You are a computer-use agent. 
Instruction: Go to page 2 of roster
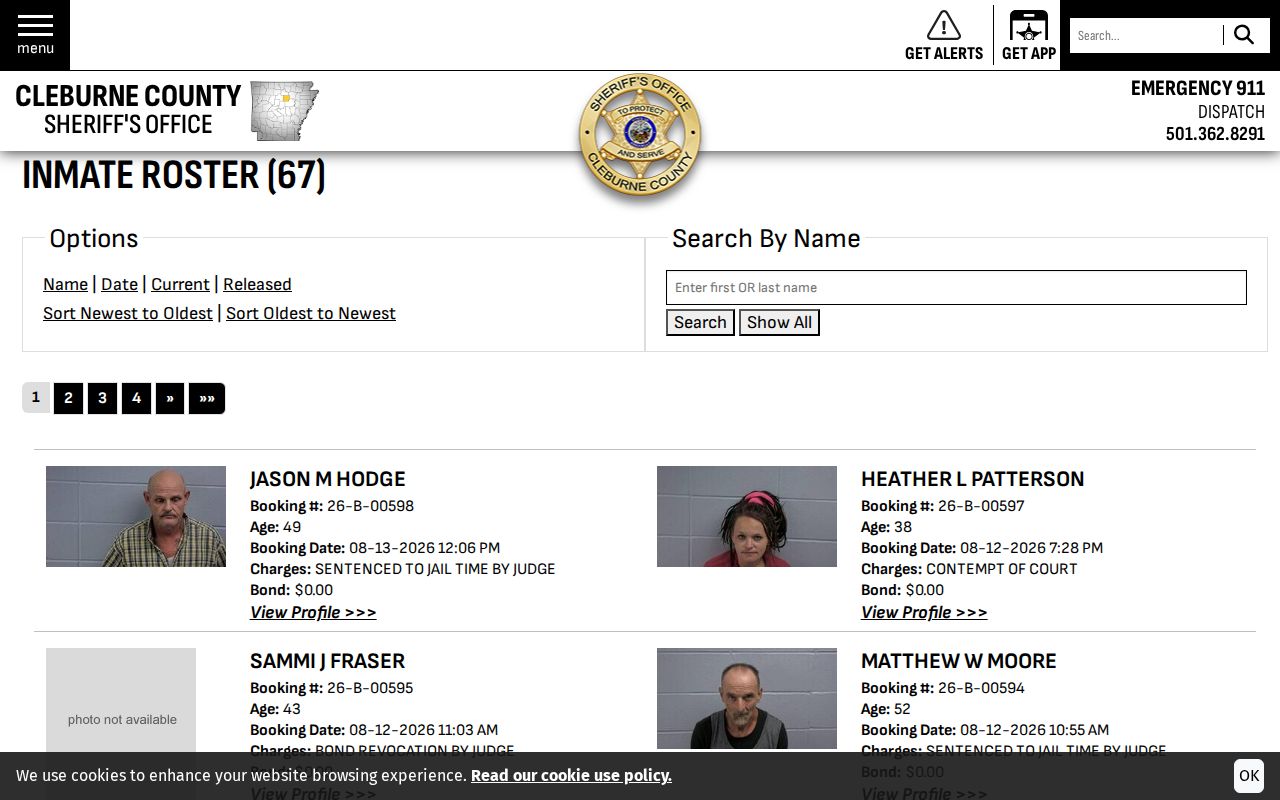click(x=68, y=398)
